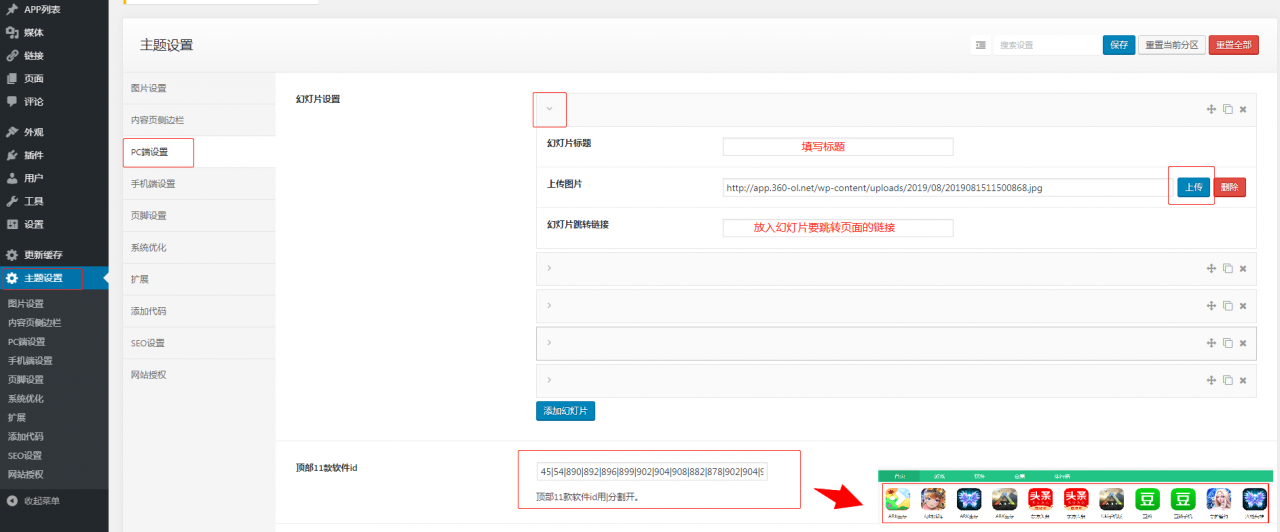Click the move icon on the third slide row

click(x=1211, y=305)
